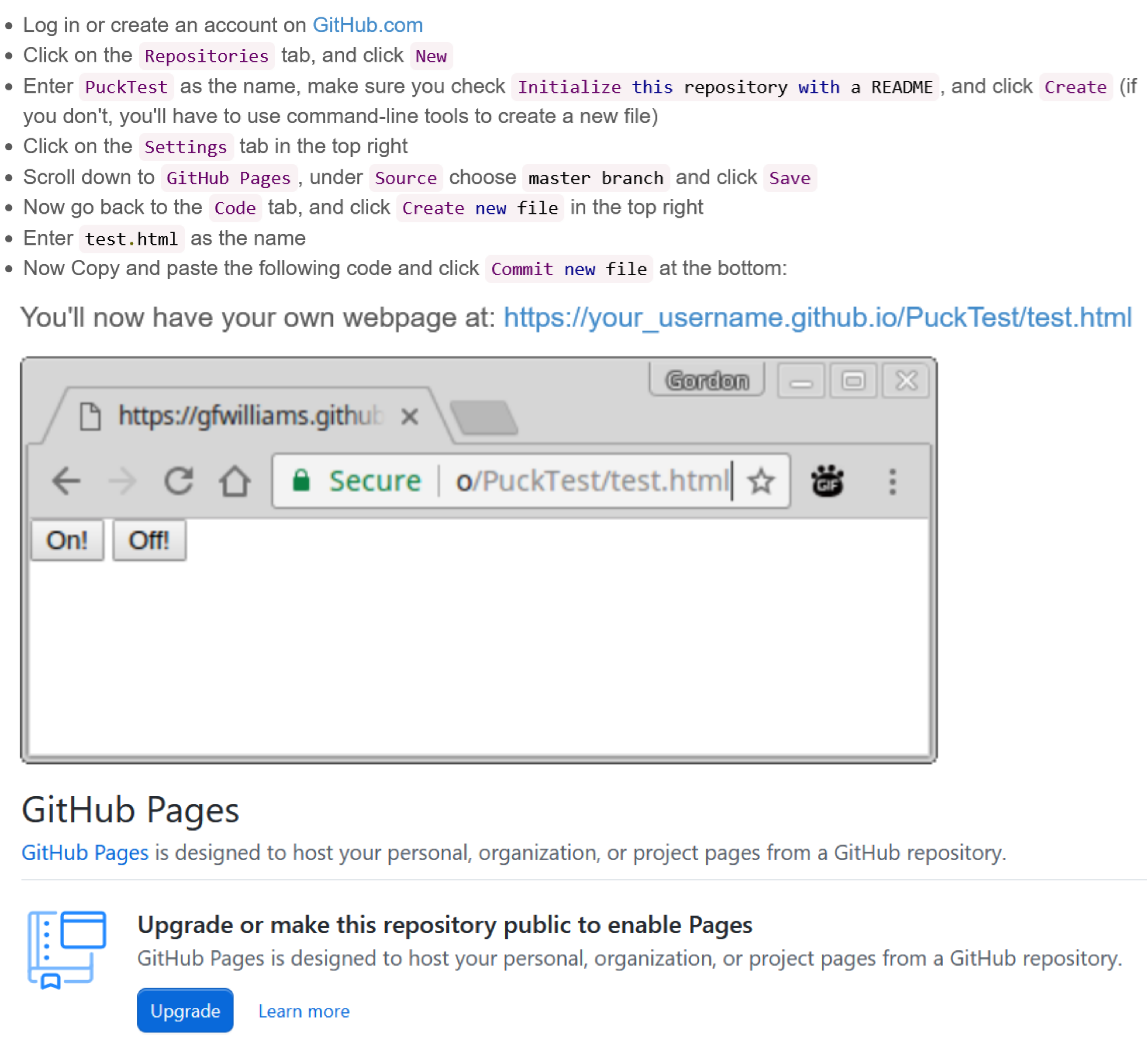Click the GitHub Pages section heading

(x=130, y=810)
